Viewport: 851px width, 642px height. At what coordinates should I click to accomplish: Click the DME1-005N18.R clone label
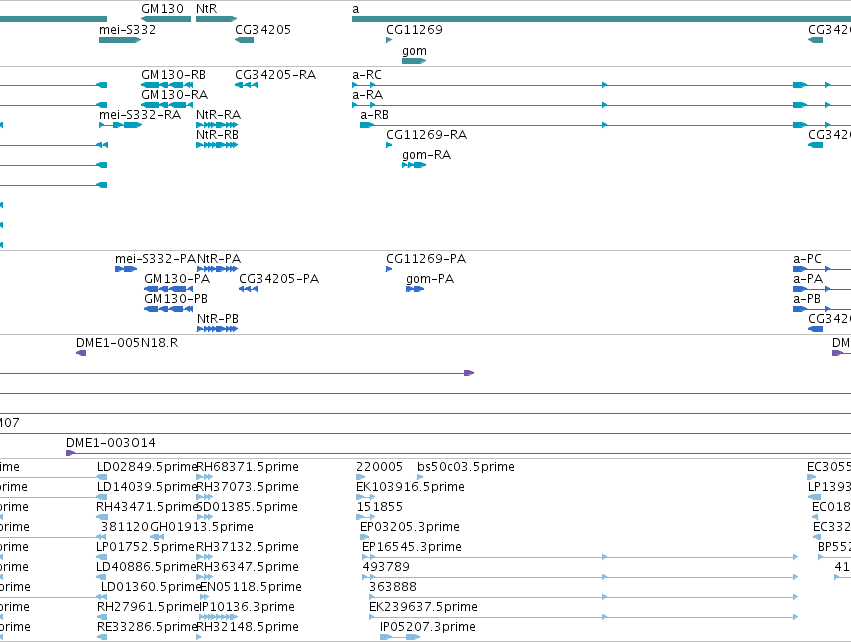[x=127, y=342]
